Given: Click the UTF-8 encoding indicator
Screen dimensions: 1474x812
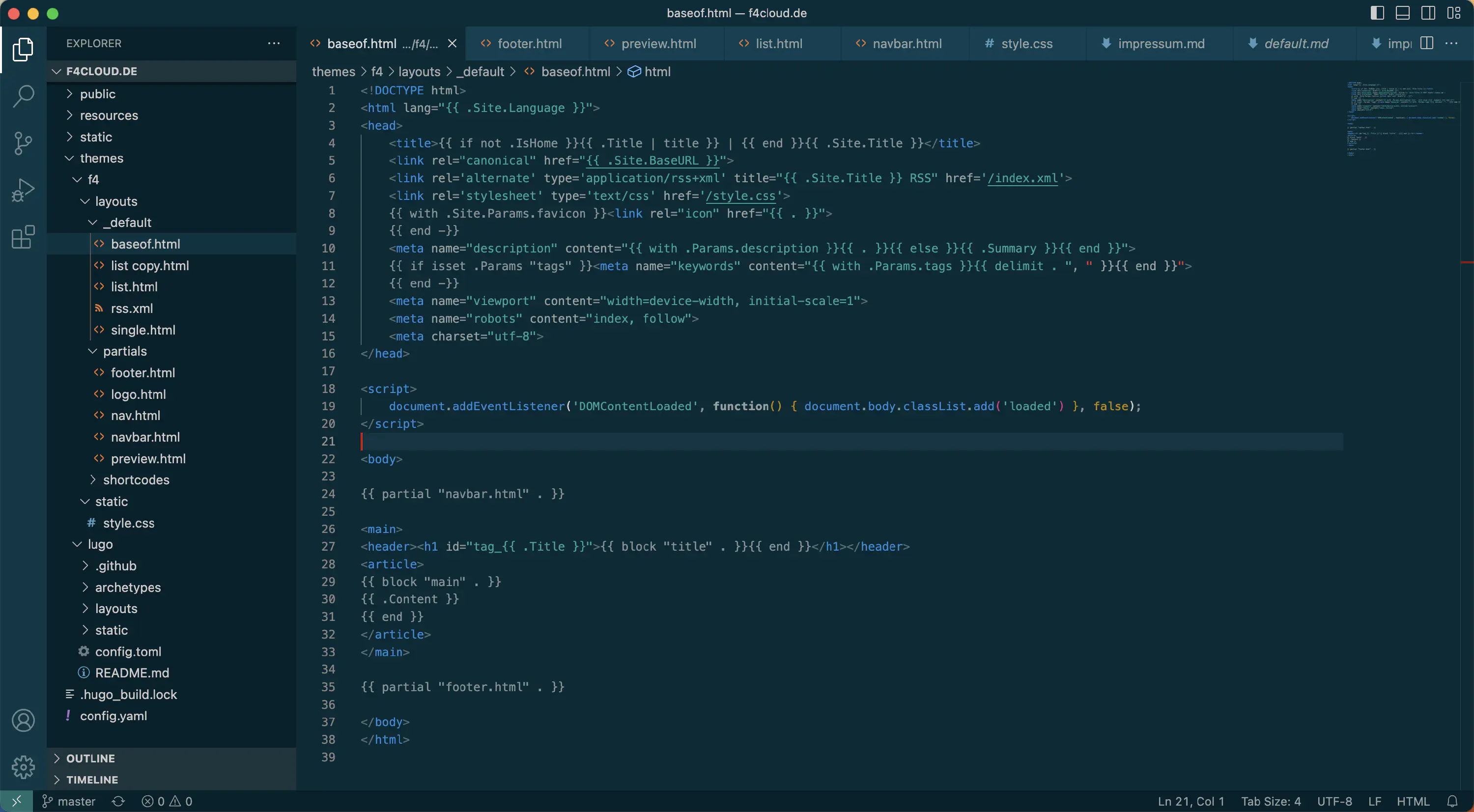Looking at the screenshot, I should pyautogui.click(x=1334, y=801).
